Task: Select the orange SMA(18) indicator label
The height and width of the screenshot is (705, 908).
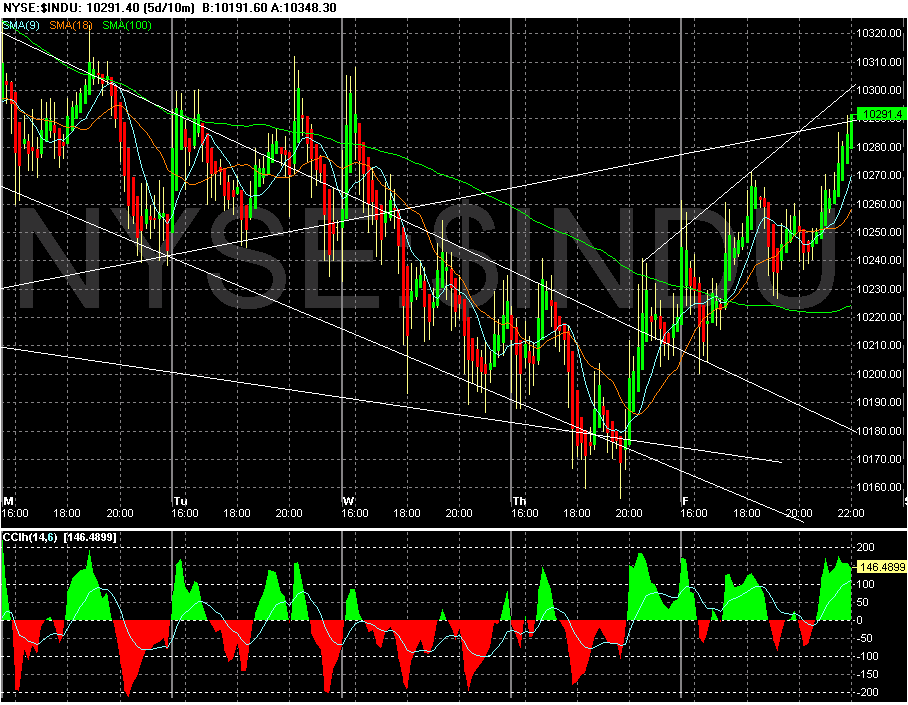Action: tap(71, 25)
